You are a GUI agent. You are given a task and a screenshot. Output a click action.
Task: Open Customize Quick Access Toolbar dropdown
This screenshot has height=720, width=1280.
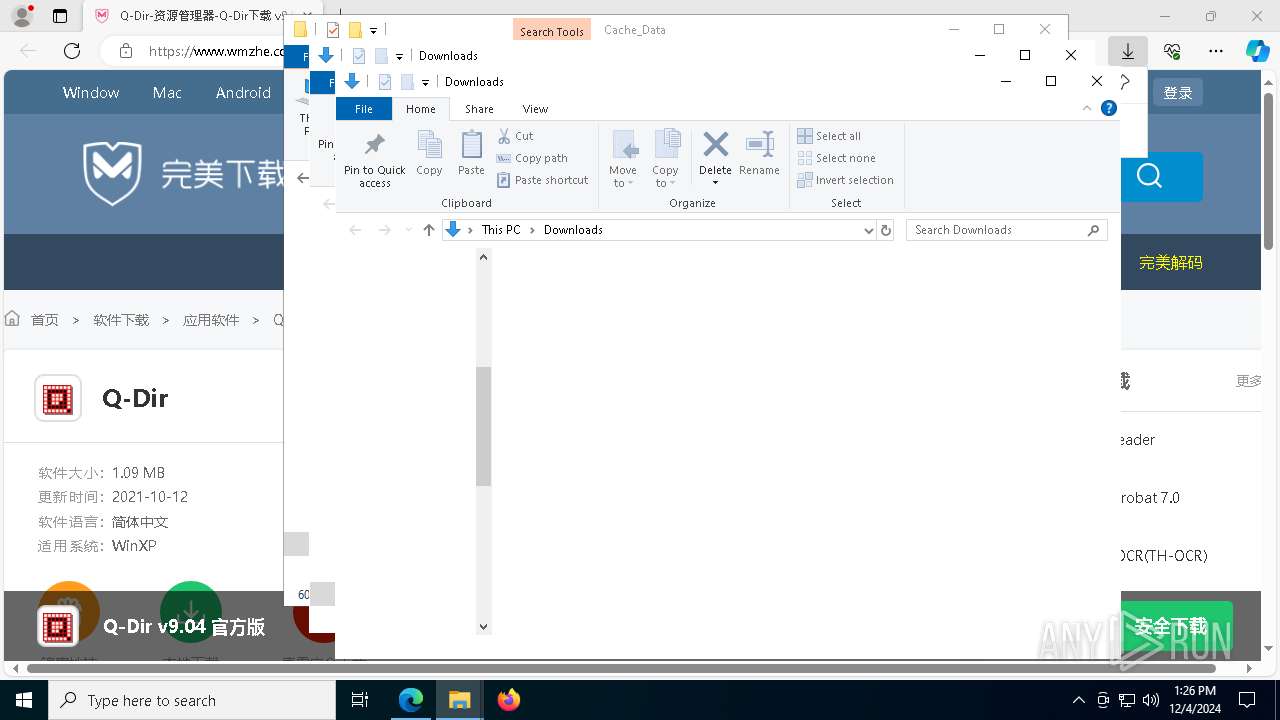click(425, 82)
